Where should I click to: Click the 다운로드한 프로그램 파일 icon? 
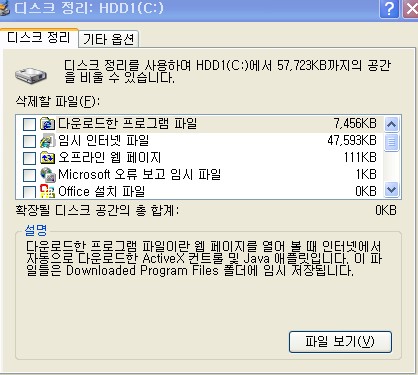(x=47, y=124)
